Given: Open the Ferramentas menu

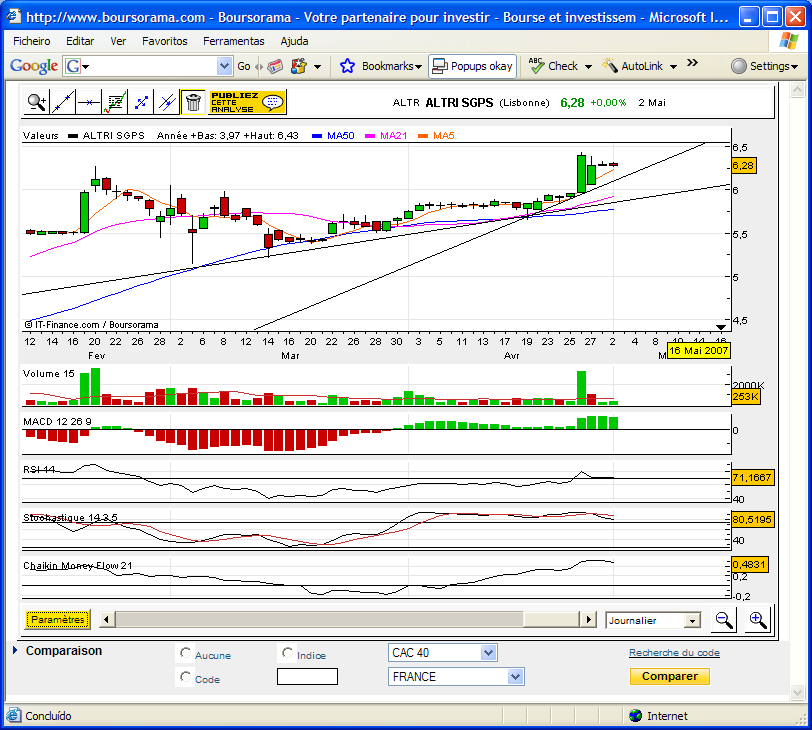Looking at the screenshot, I should (234, 41).
